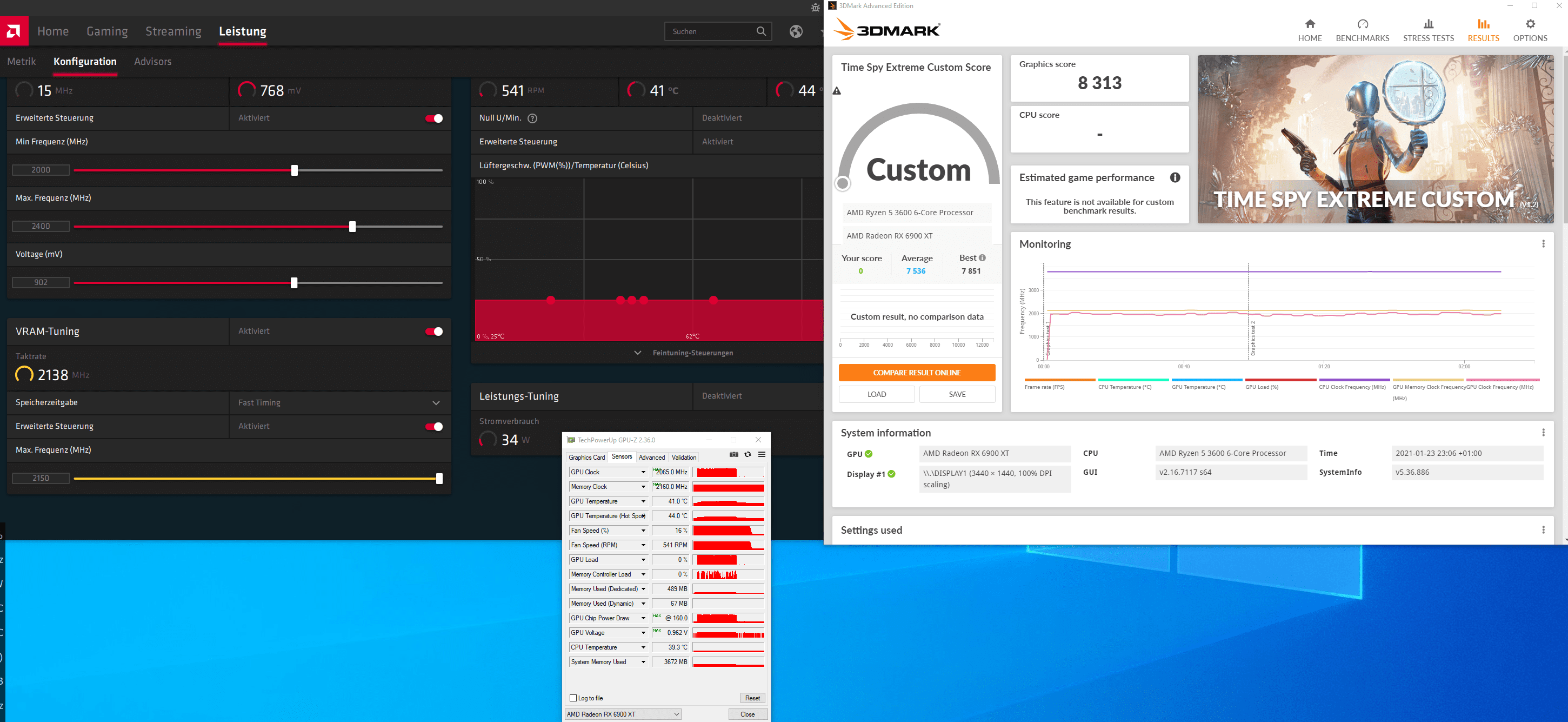The height and width of the screenshot is (722, 1568).
Task: Open the web browser globe icon in Radeon Software
Action: pos(796,31)
